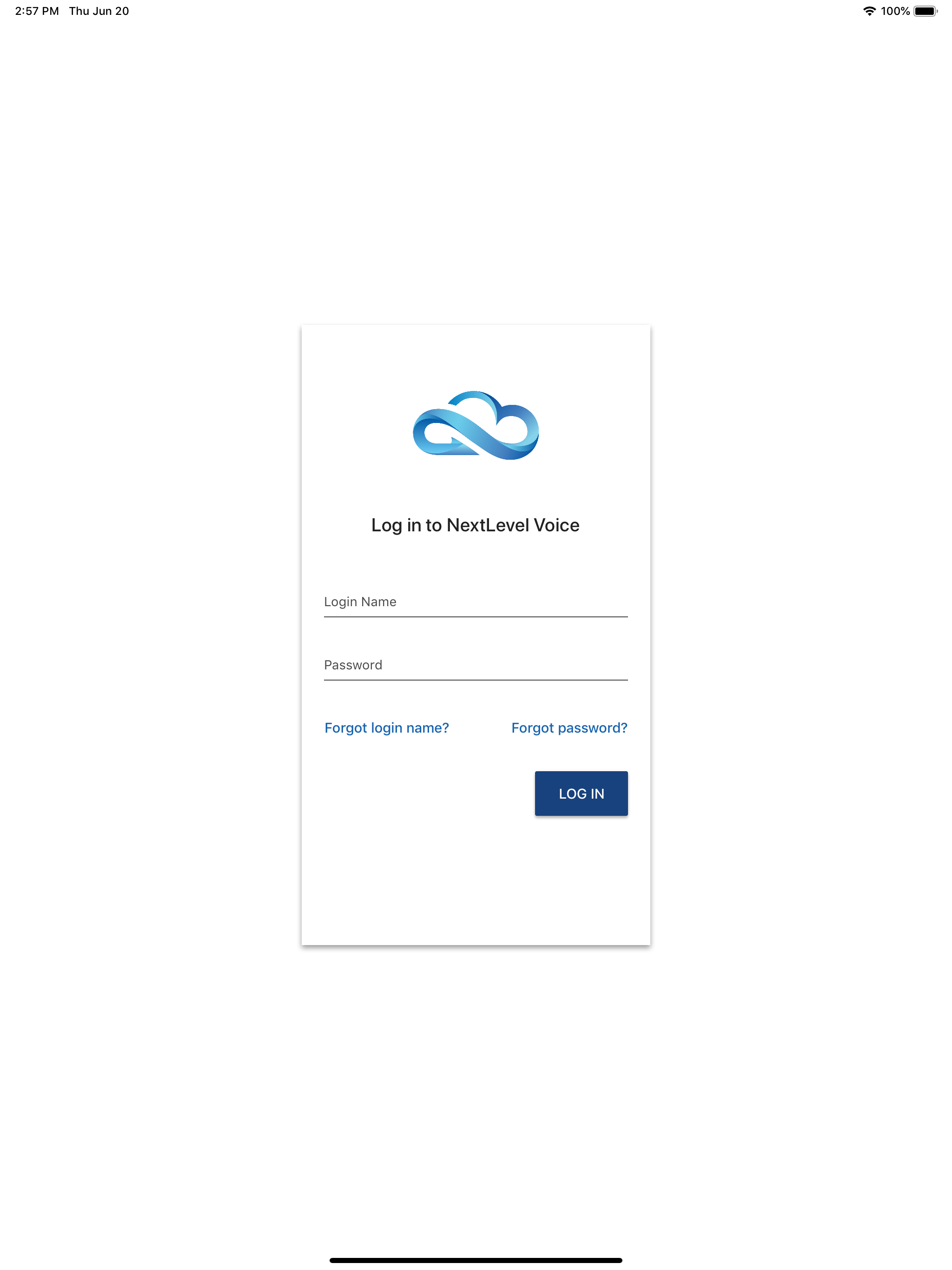Screen dimensions: 952x1270
Task: Tap the 2:57 PM clock
Action: [x=37, y=11]
